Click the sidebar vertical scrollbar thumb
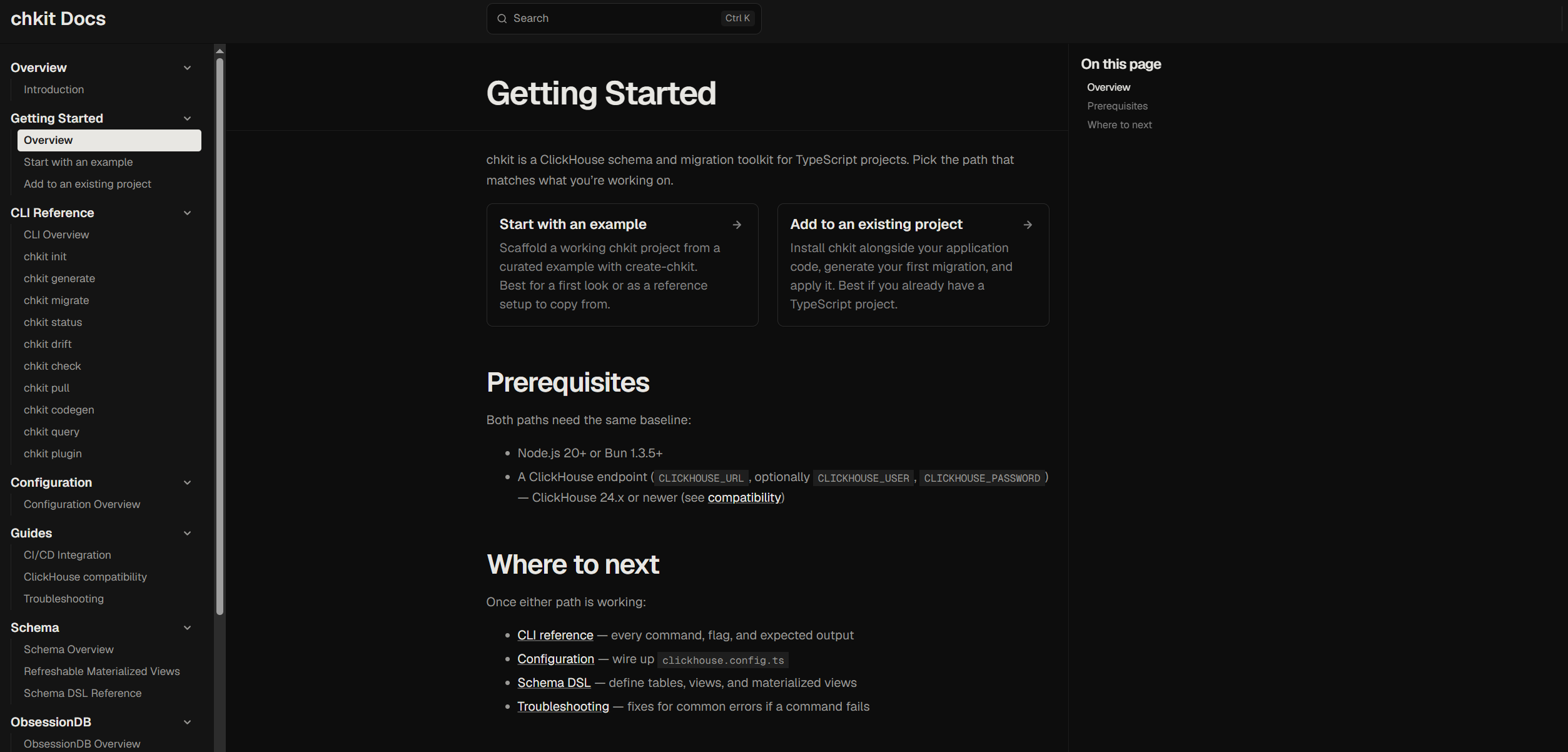Viewport: 1568px width, 752px height. point(220,337)
